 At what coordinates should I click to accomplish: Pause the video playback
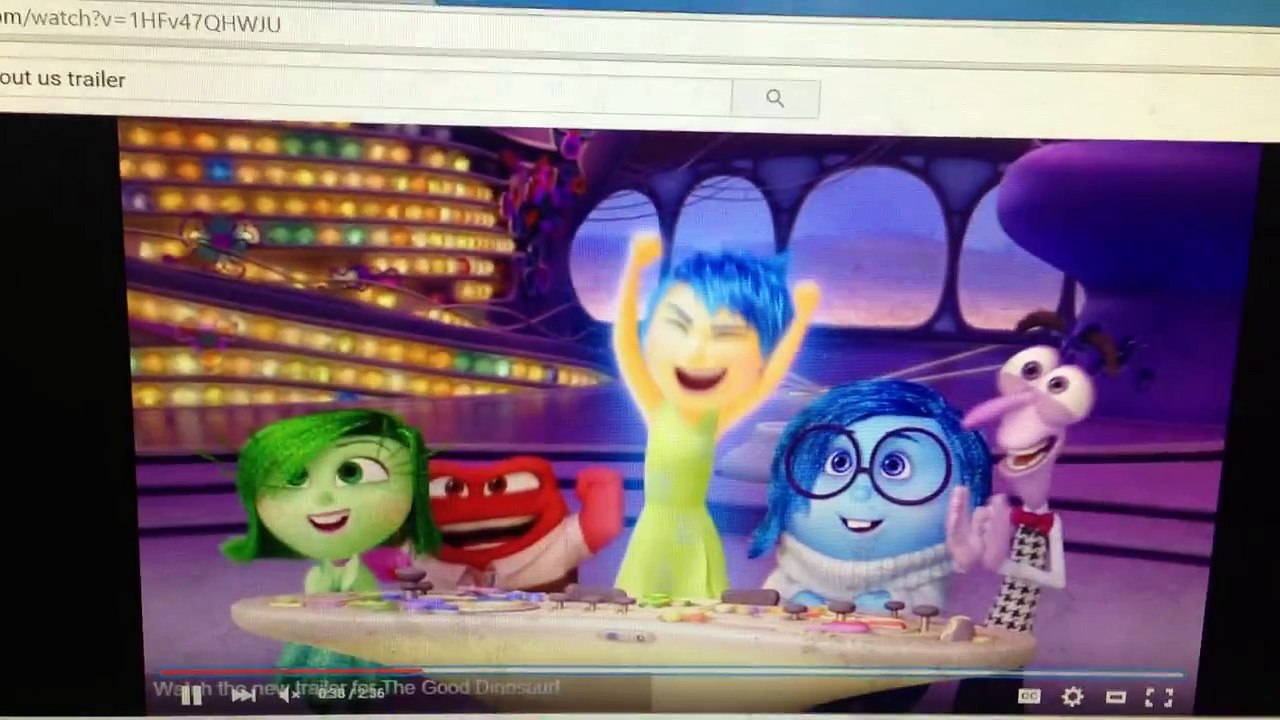191,697
